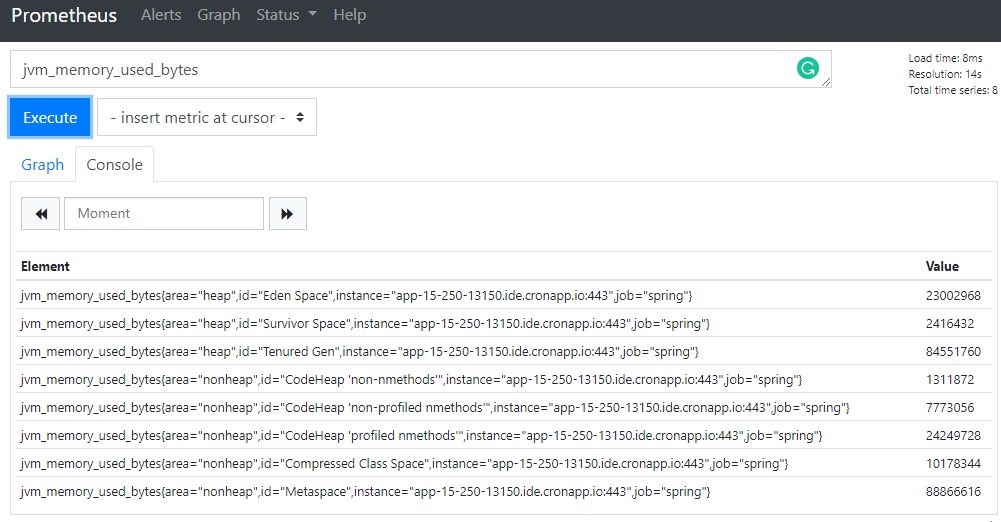
Task: Open Alerts in the top navigation
Action: click(x=161, y=15)
